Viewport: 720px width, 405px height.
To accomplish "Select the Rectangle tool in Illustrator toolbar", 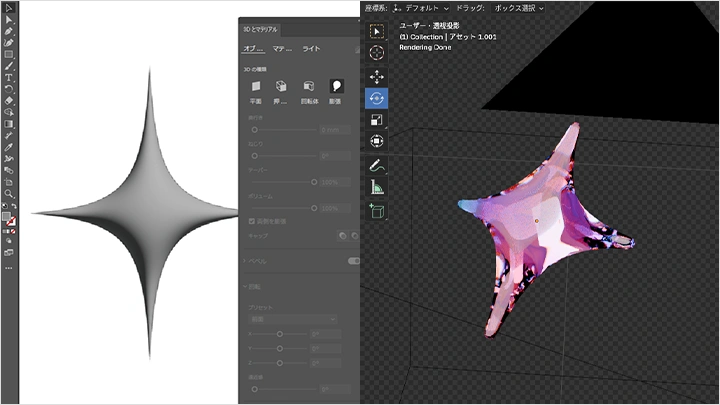I will click(x=9, y=54).
